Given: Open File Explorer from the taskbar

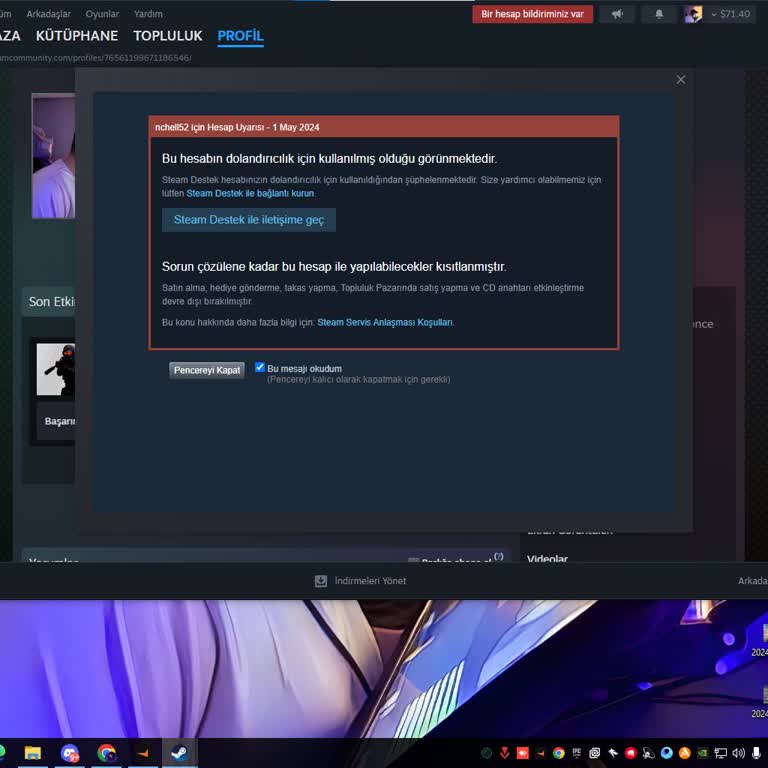Looking at the screenshot, I should [33, 753].
